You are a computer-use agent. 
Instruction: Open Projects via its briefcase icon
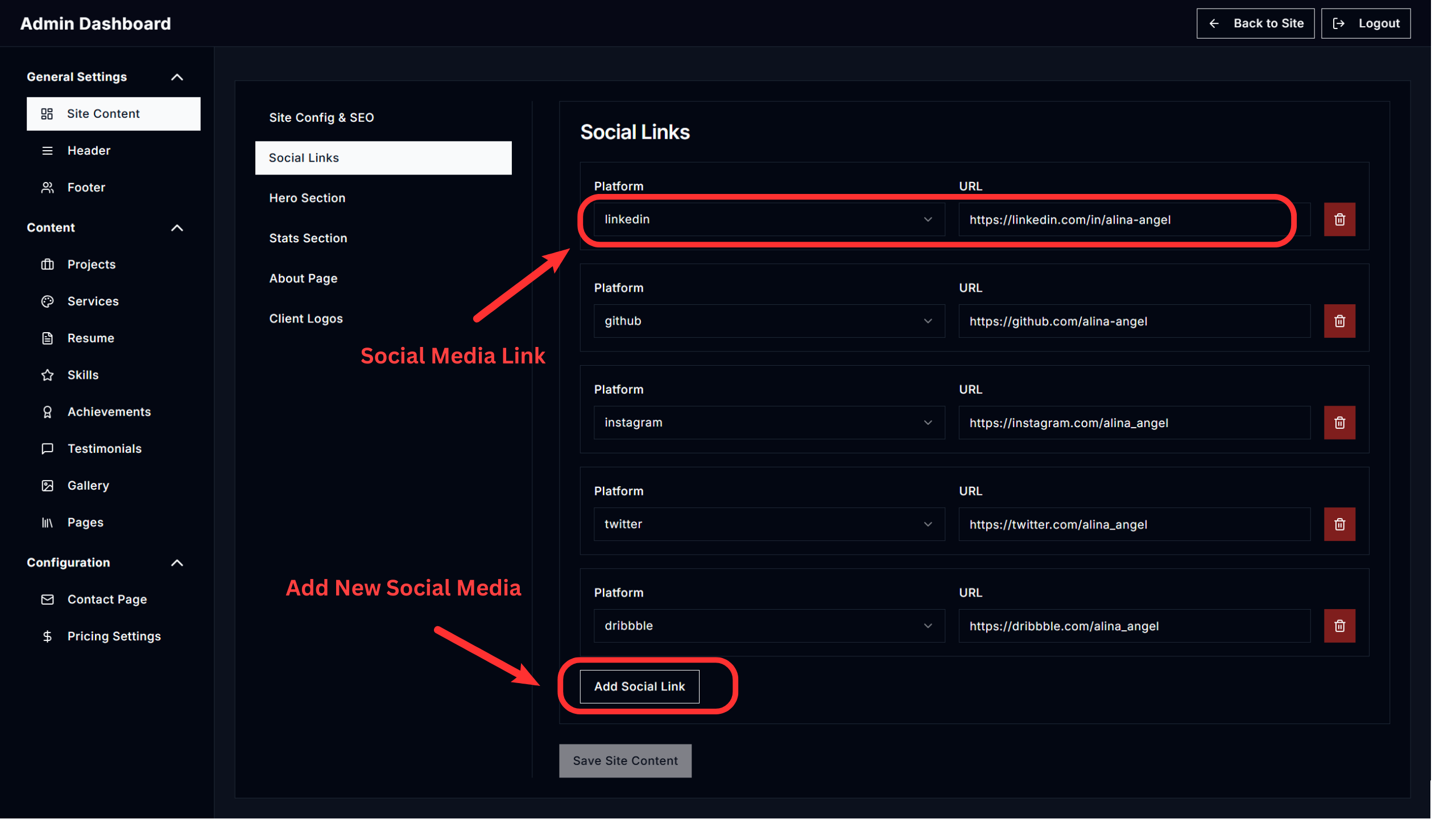pos(47,264)
